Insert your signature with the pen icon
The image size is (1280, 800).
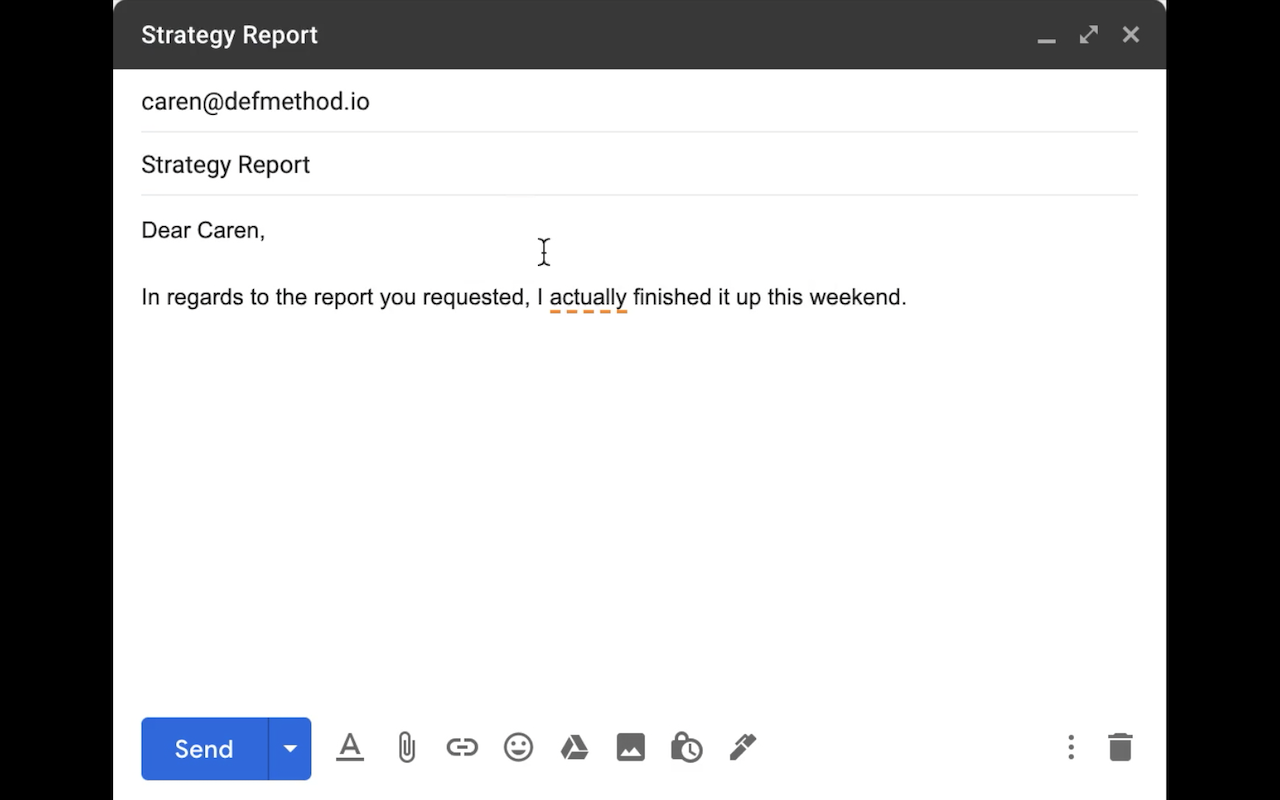(742, 746)
